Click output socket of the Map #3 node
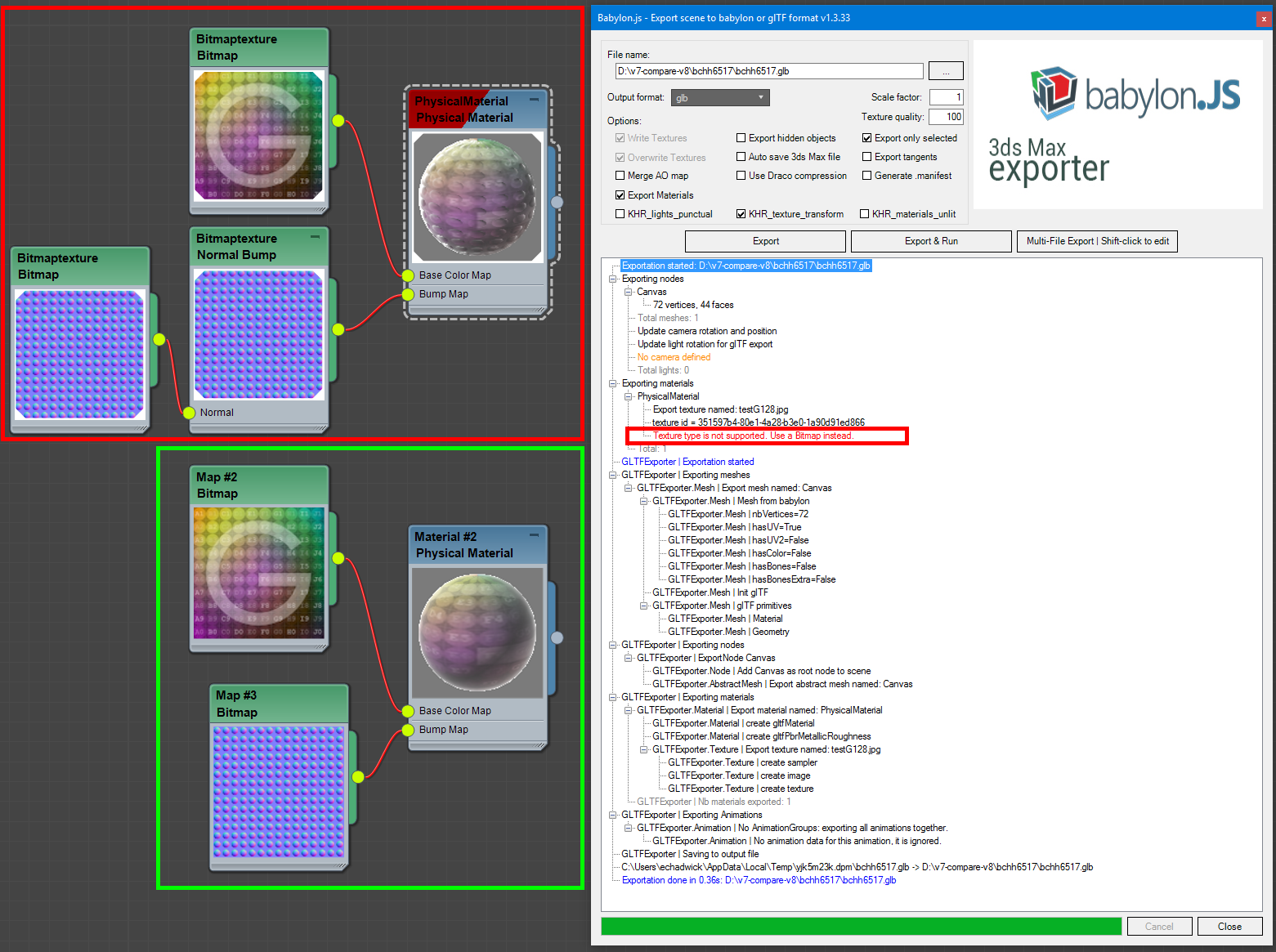Image resolution: width=1276 pixels, height=952 pixels. pyautogui.click(x=358, y=776)
